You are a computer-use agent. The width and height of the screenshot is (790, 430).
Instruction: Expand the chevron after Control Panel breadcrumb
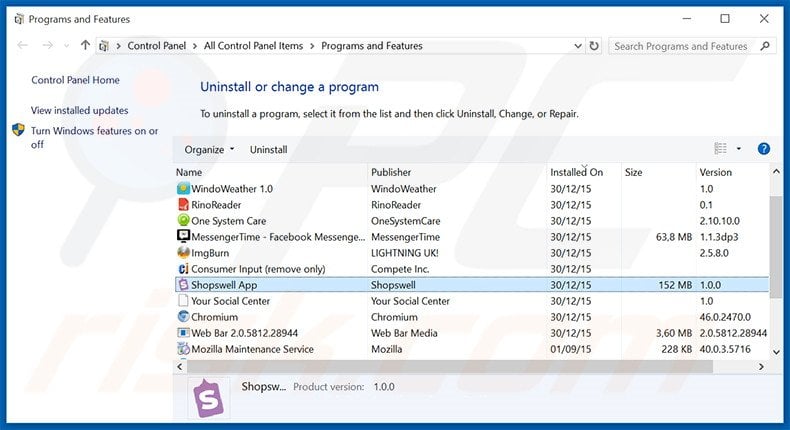195,46
